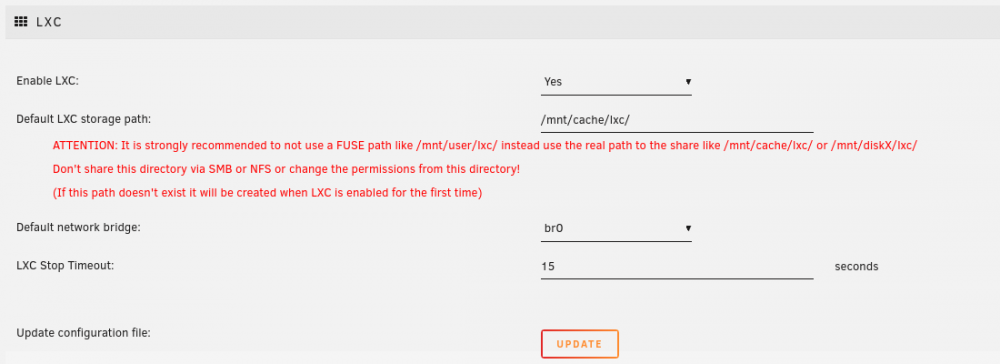Click the "Update configuration file:" label
This screenshot has width=1000, height=364.
pyautogui.click(x=83, y=333)
